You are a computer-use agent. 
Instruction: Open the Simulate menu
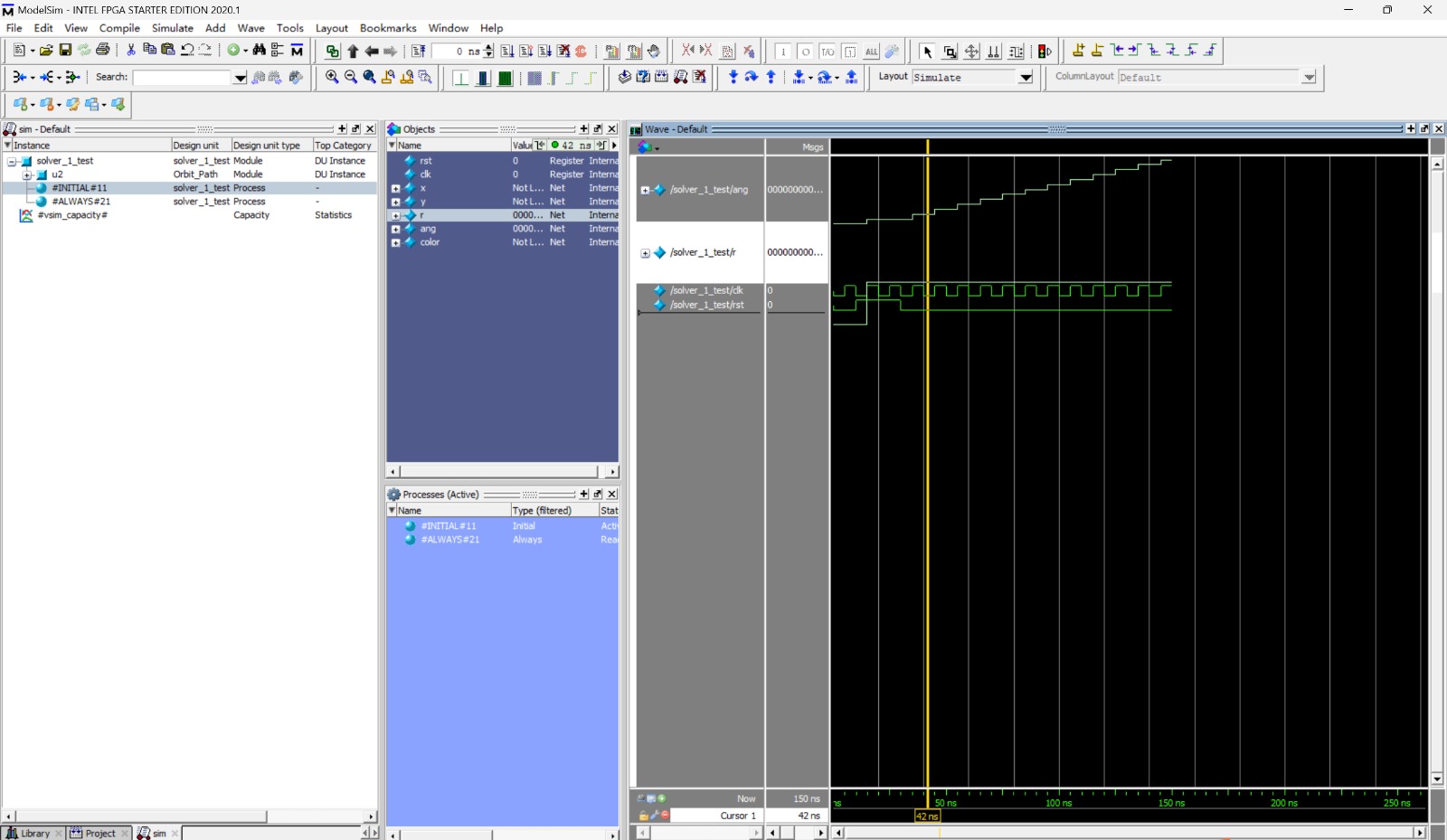(173, 28)
